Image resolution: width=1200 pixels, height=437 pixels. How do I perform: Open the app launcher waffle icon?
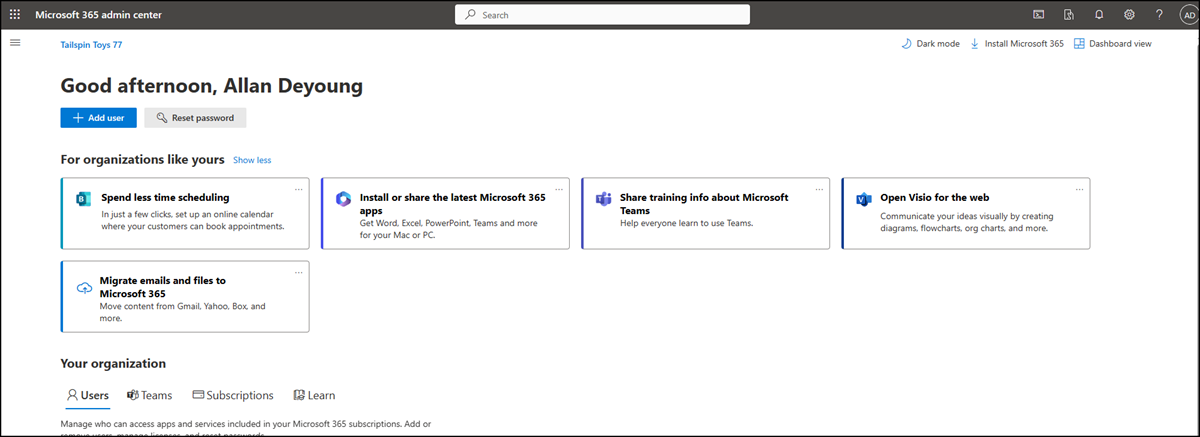coord(15,15)
